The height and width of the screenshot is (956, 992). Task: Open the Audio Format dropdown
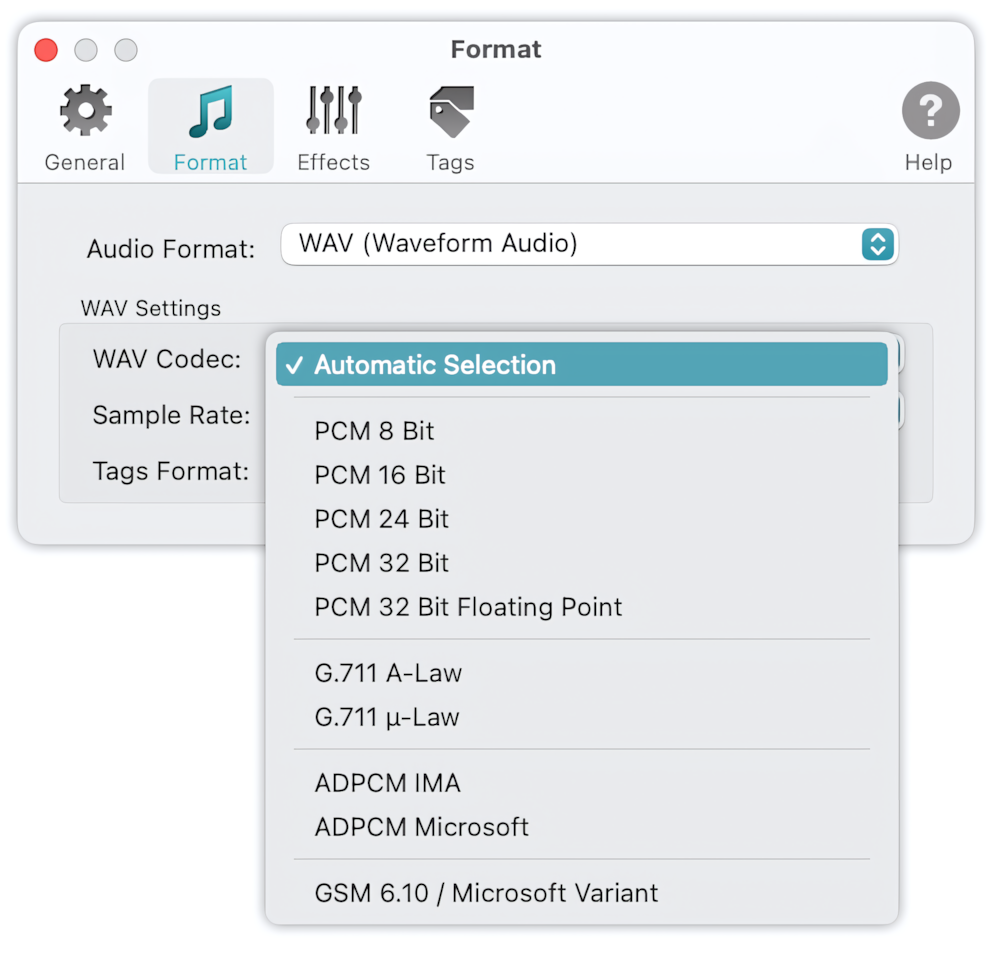point(589,244)
